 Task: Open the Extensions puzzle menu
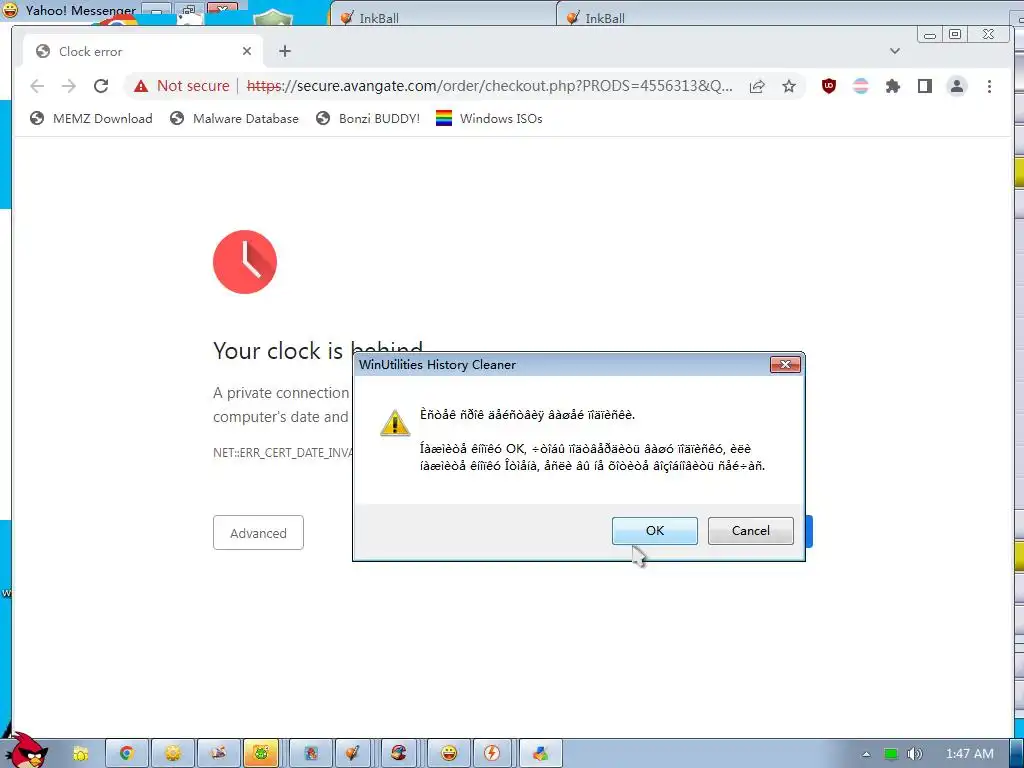tap(893, 86)
